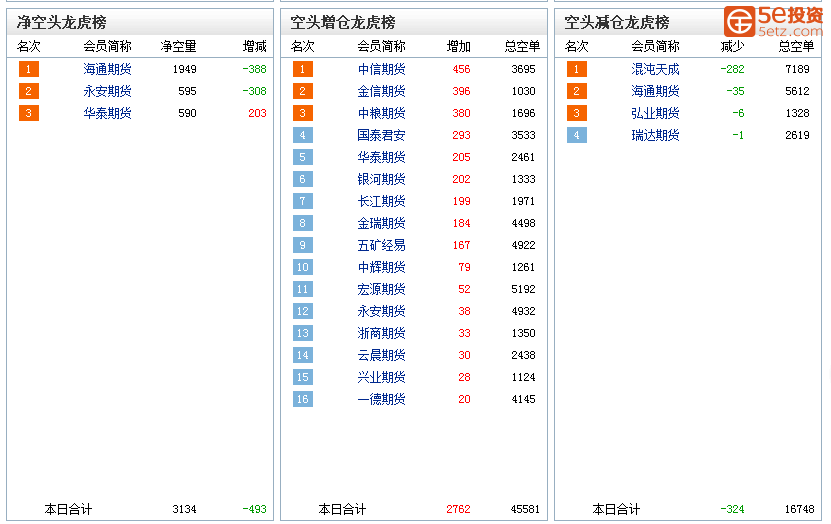Click rank 13 badge beside 浙商期货
831x524 pixels.
click(x=303, y=333)
